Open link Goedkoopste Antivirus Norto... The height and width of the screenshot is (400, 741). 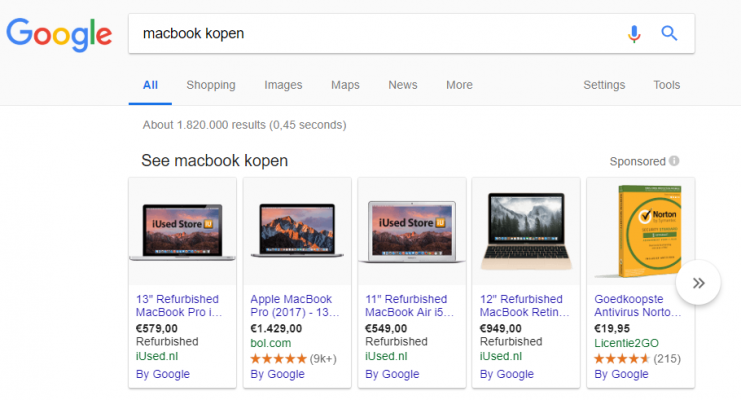(x=638, y=305)
